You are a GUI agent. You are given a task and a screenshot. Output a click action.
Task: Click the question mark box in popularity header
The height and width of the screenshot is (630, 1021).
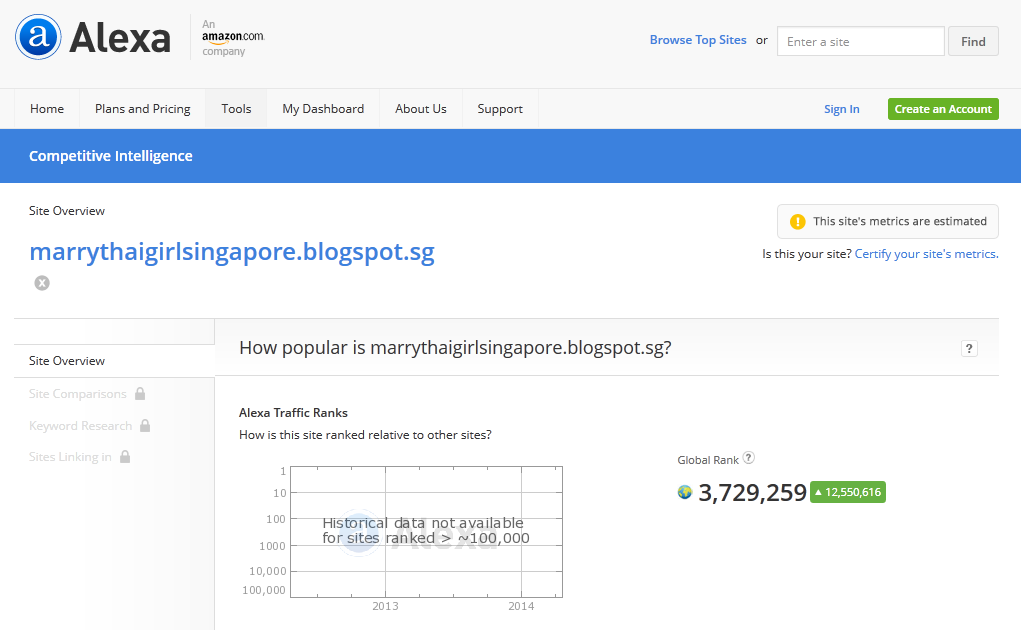pos(969,349)
